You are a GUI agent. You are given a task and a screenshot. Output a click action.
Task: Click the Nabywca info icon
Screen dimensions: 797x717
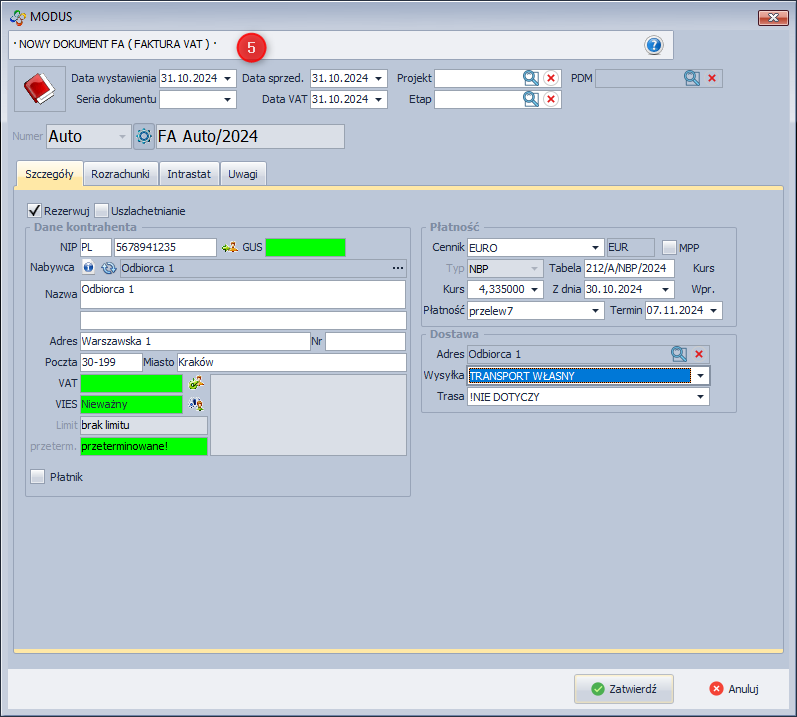[88, 268]
